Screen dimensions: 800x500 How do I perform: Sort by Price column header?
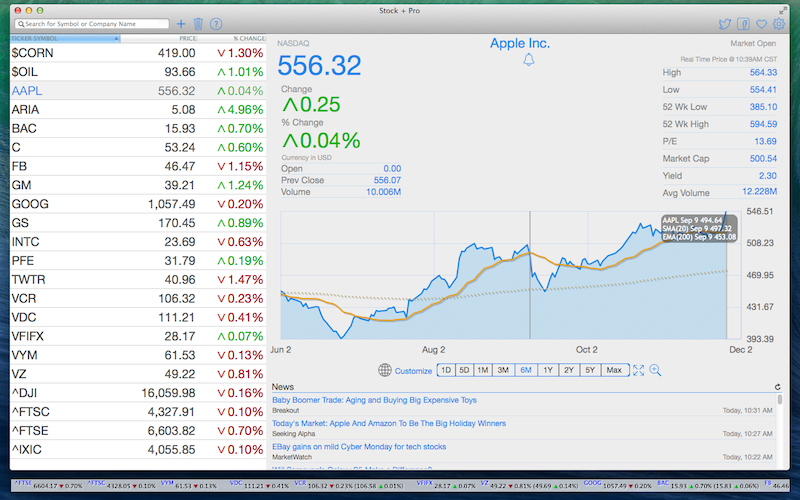[x=159, y=38]
